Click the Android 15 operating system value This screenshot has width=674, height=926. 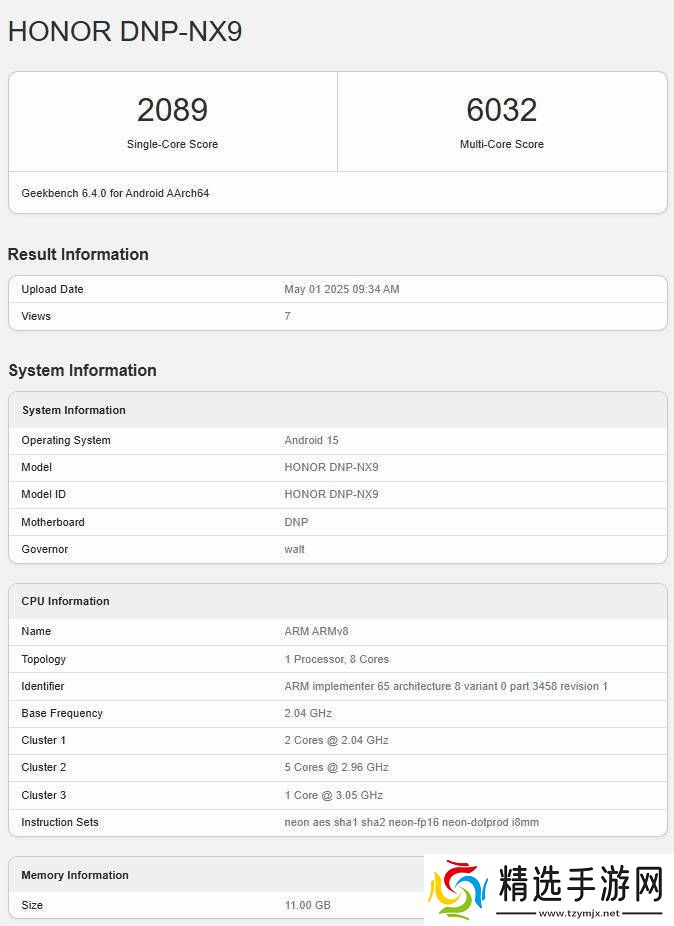click(x=312, y=440)
